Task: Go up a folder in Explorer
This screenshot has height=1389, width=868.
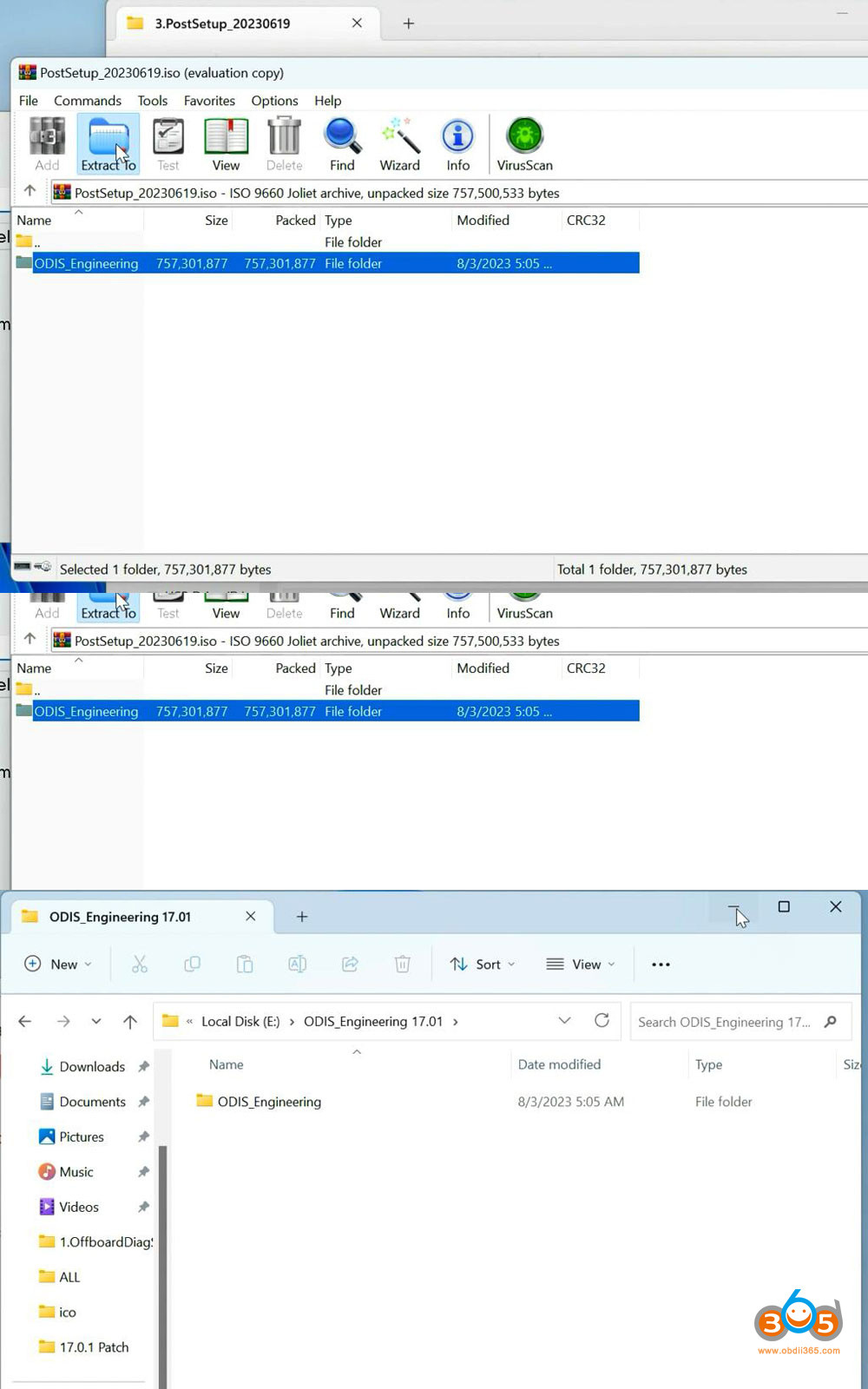Action: tap(130, 1022)
